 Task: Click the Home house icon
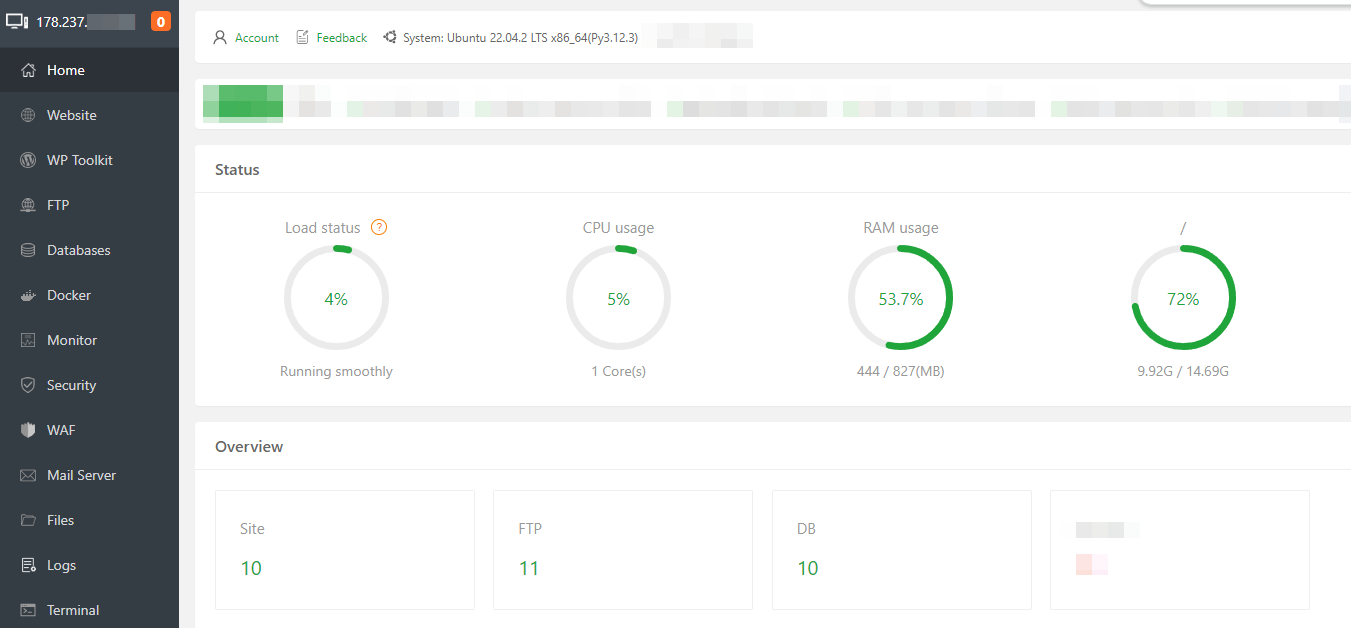[28, 70]
